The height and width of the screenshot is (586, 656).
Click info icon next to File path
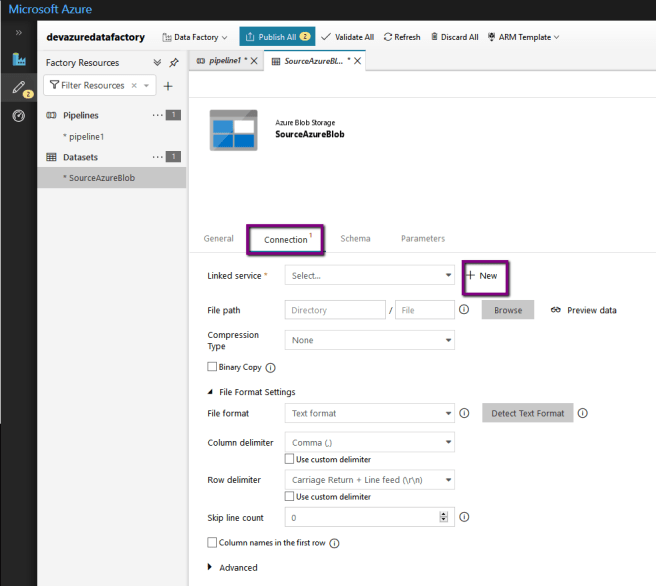(x=464, y=310)
